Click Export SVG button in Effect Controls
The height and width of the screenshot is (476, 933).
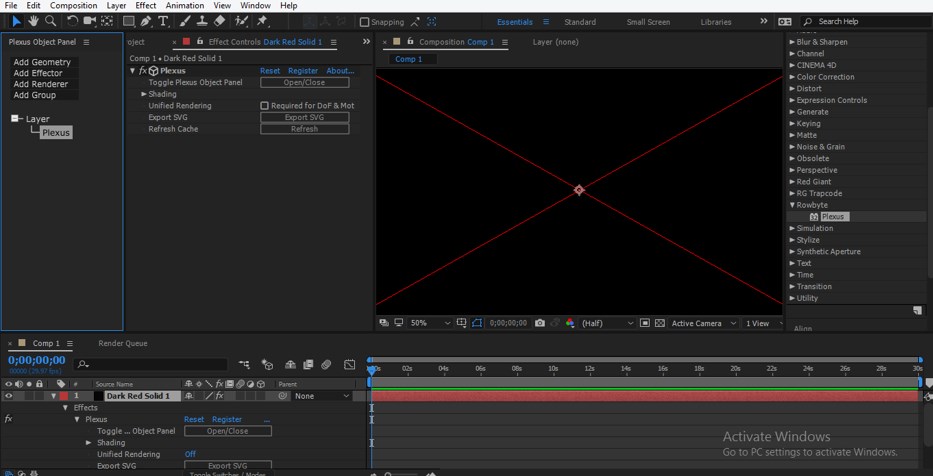coord(304,117)
